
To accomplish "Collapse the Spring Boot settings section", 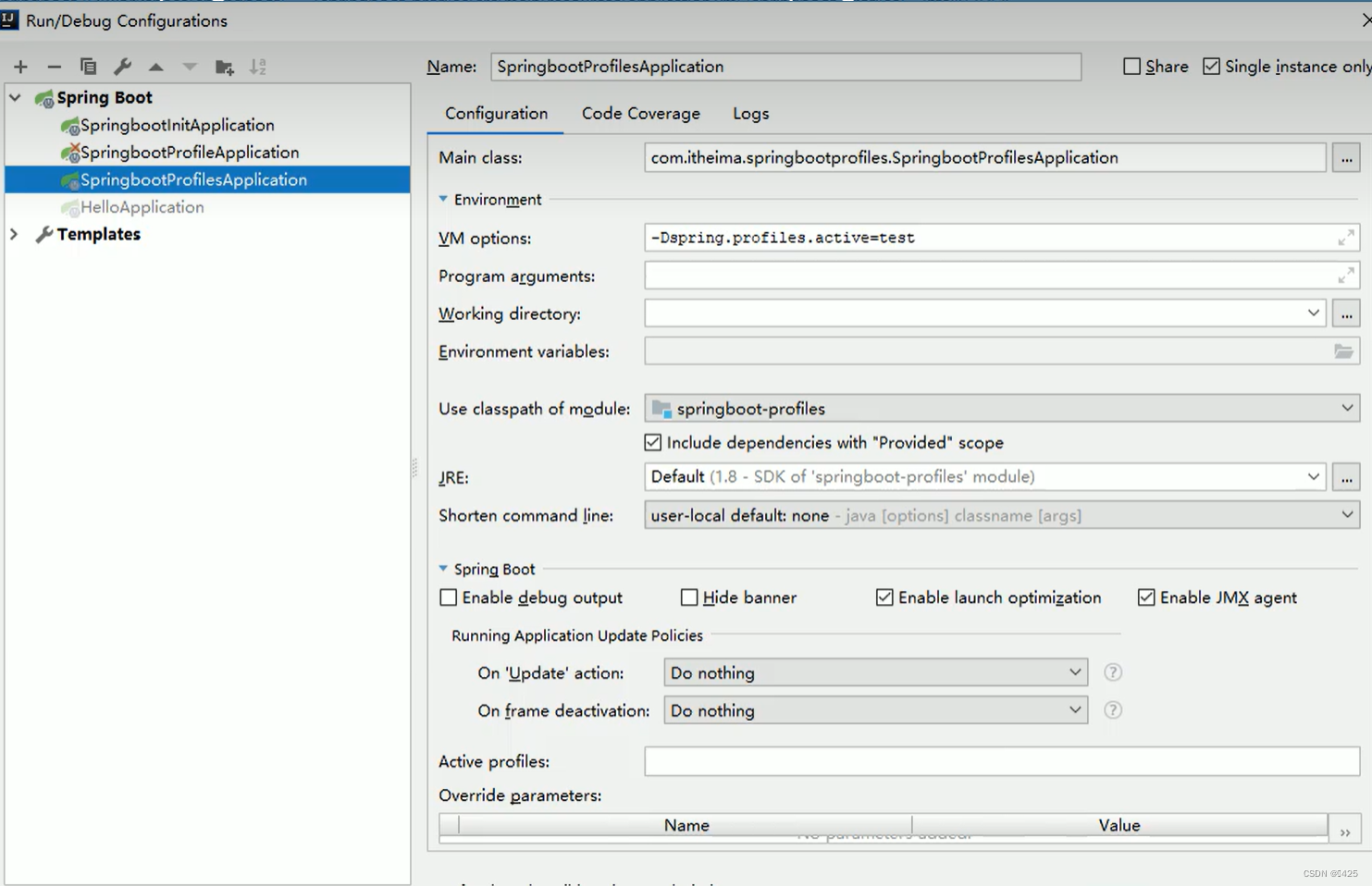I will [443, 569].
